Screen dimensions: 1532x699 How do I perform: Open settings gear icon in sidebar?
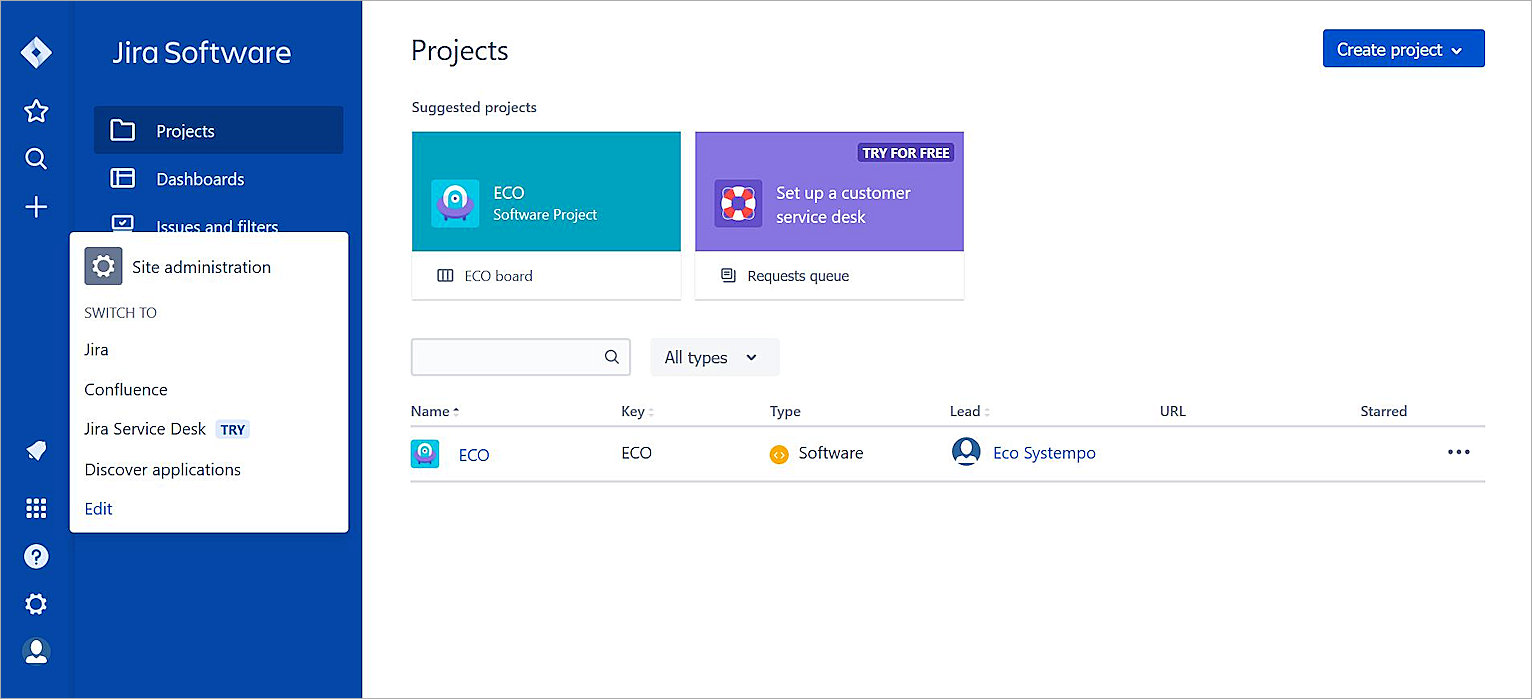(x=36, y=604)
